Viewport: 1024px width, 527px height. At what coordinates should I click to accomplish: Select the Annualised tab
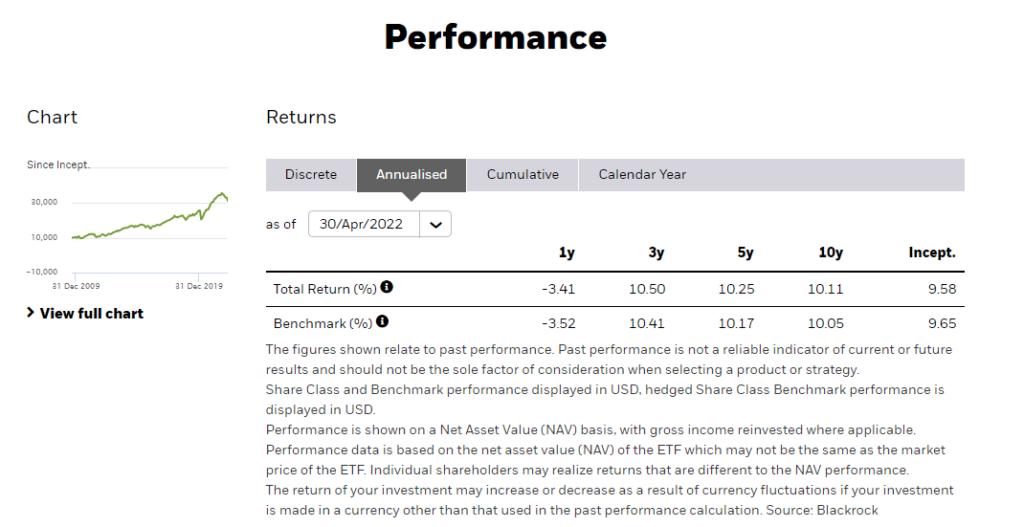(x=411, y=174)
